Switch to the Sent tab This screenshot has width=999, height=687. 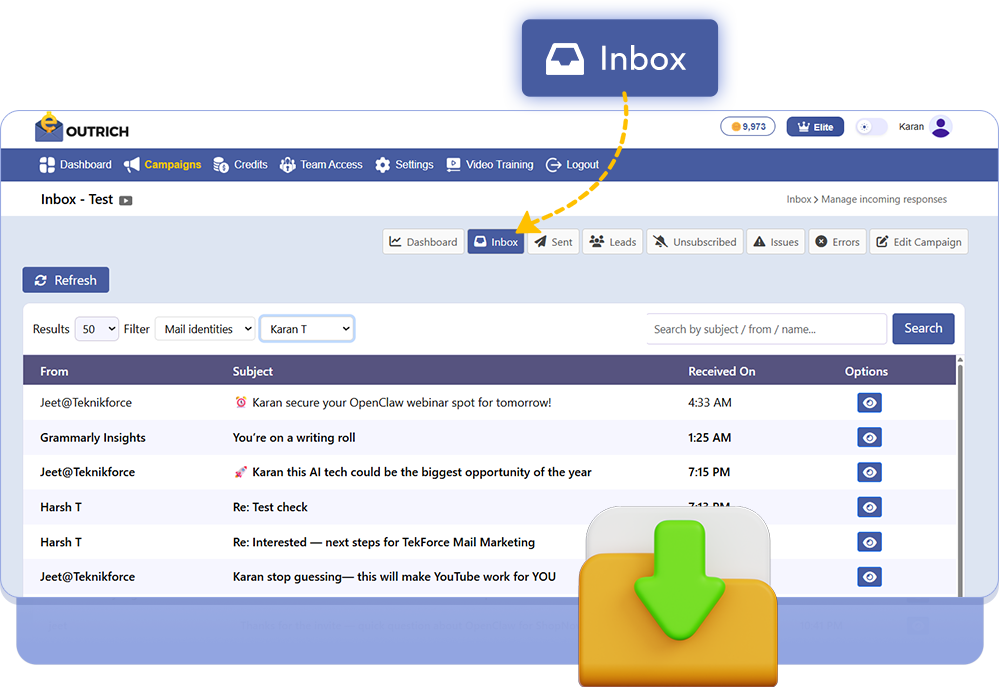553,242
